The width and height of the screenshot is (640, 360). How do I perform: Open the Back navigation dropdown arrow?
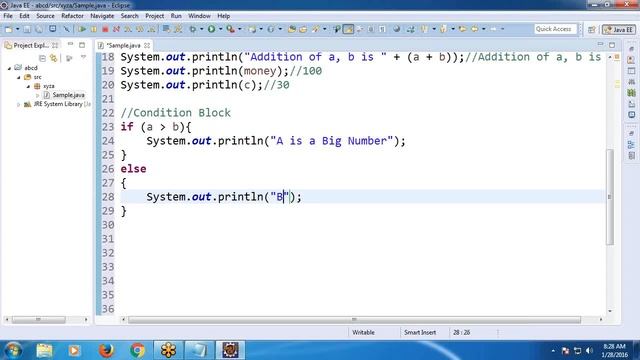pos(484,29)
